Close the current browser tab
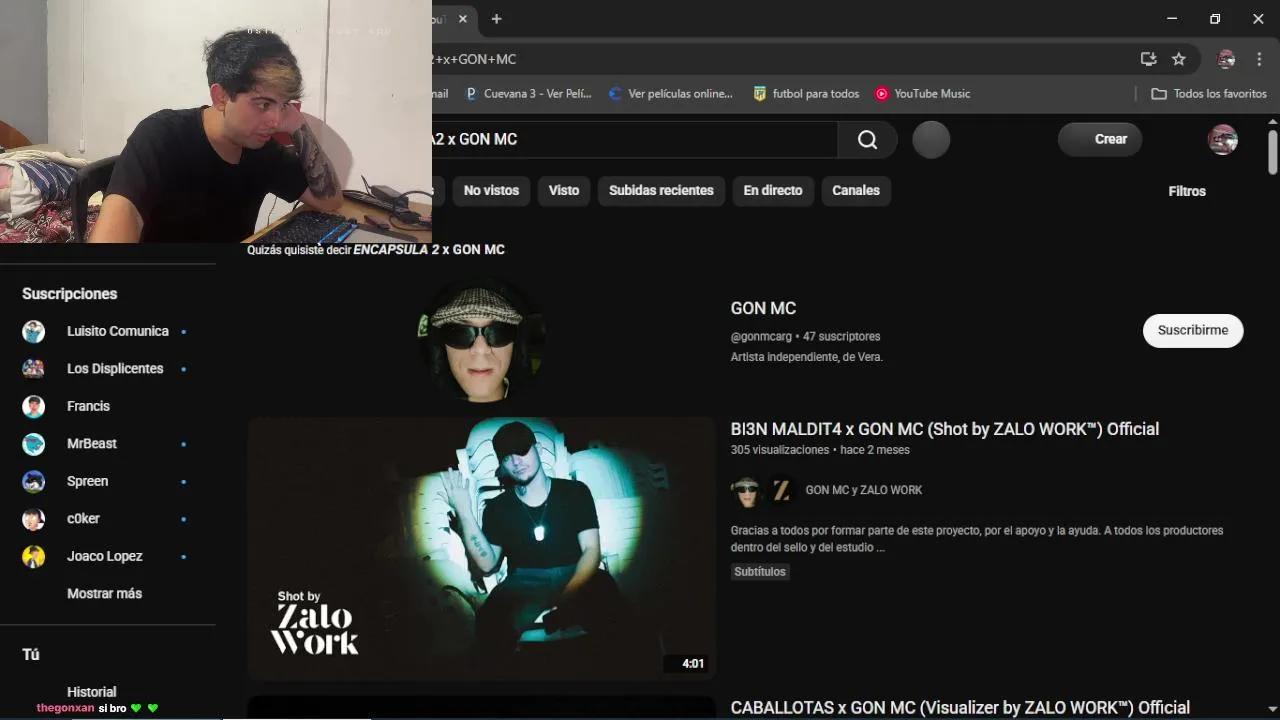Screen dimensions: 1280x720 click(x=463, y=19)
